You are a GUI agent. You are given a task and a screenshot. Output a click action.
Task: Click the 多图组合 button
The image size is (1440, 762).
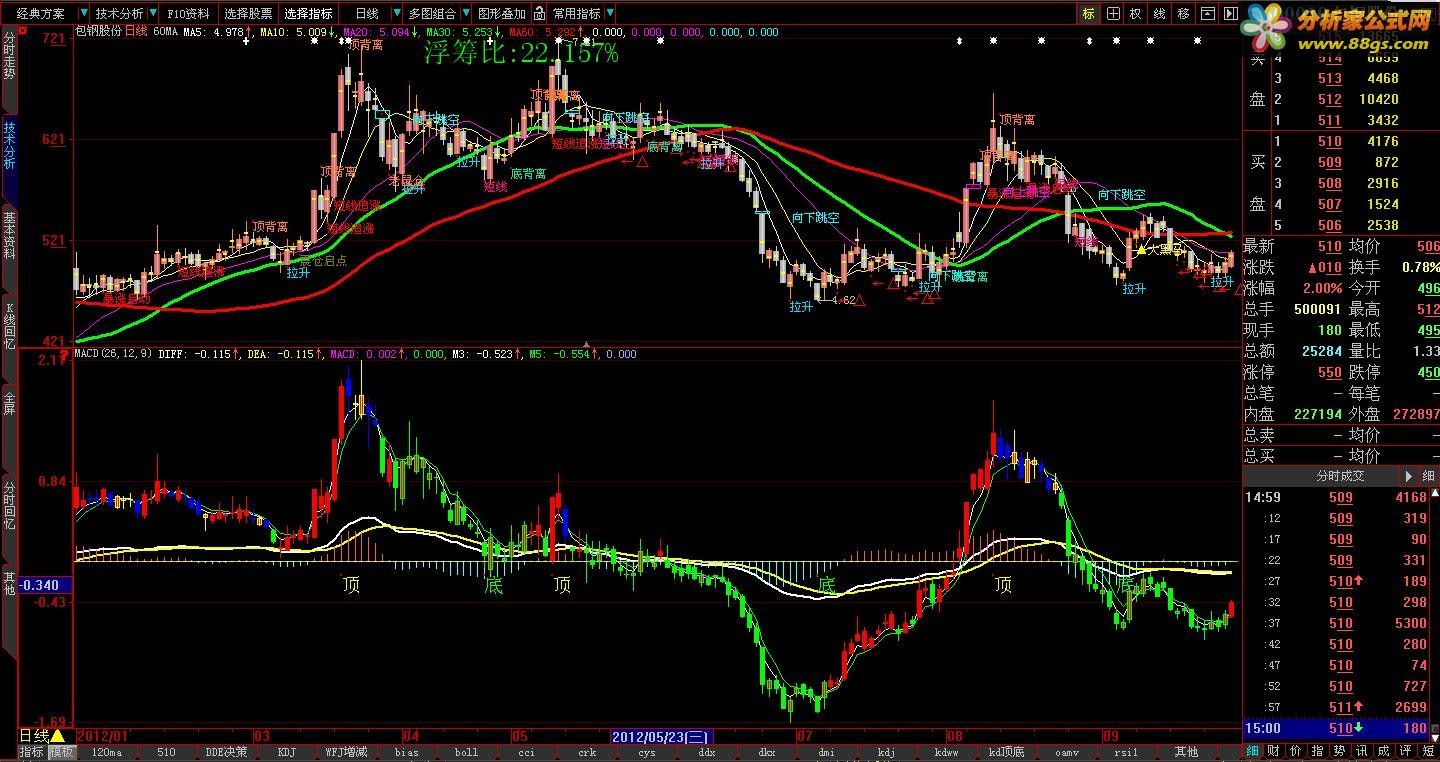432,14
